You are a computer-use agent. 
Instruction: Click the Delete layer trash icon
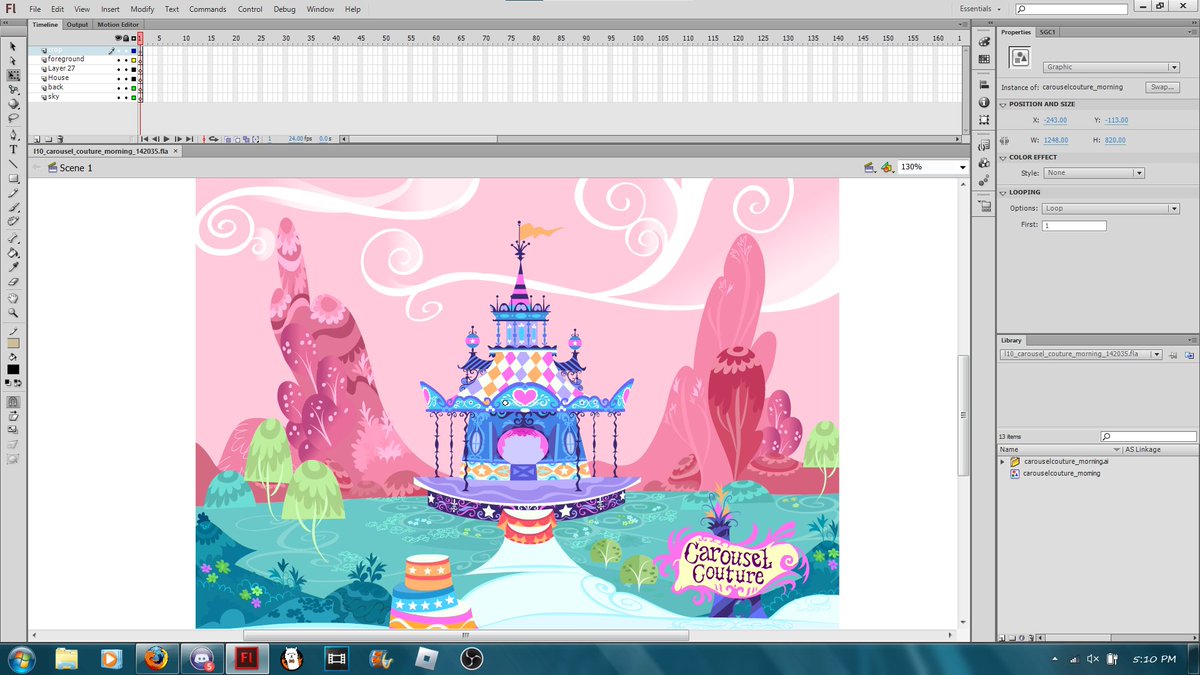point(60,140)
